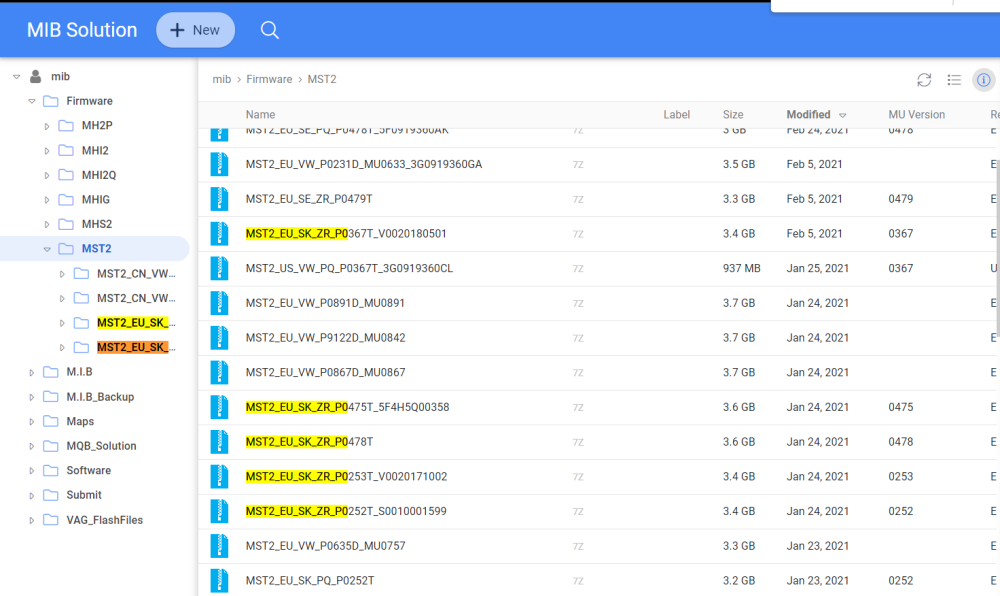This screenshot has width=1000, height=596.
Task: Click archive icon for MST2_EU_VW_P0231D_MU0633_3G0919360GA
Action: point(219,164)
